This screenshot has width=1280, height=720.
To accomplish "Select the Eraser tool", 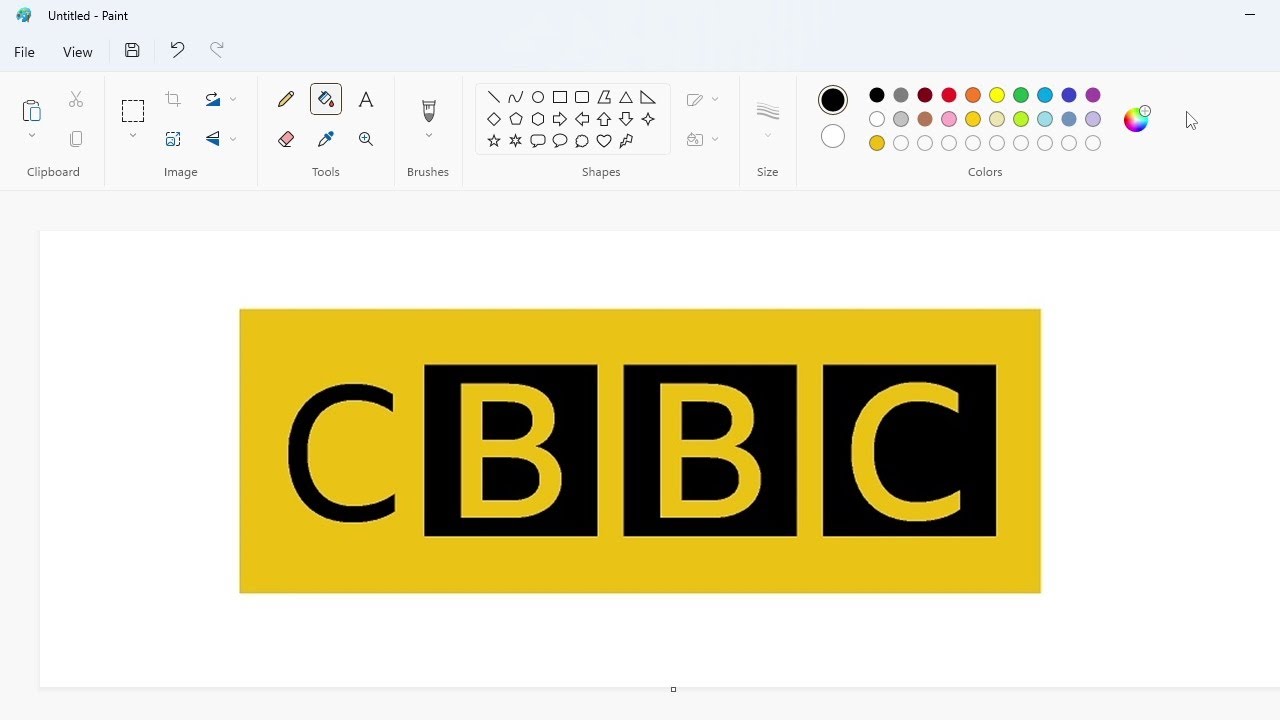I will point(286,139).
